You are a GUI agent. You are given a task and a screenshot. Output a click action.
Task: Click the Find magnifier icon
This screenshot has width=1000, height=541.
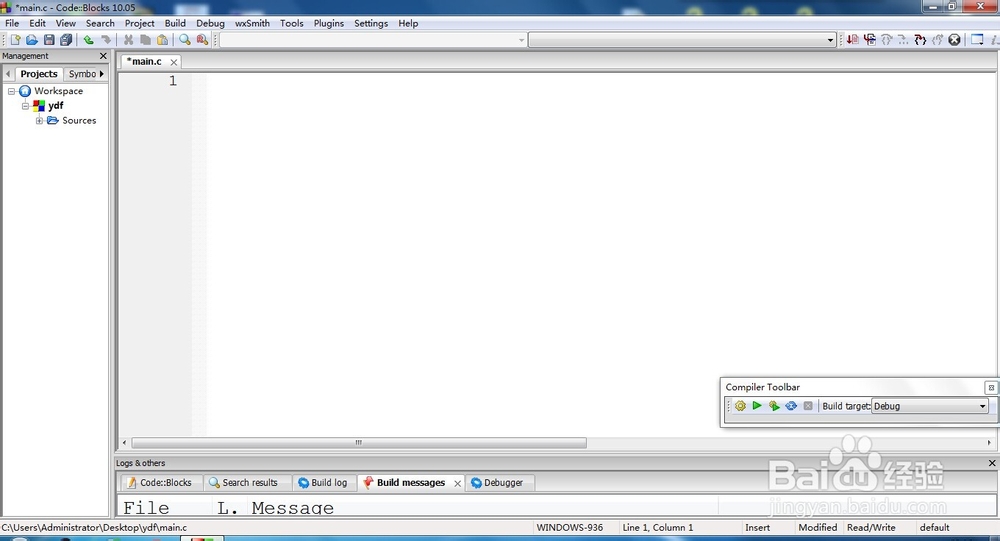pyautogui.click(x=185, y=40)
